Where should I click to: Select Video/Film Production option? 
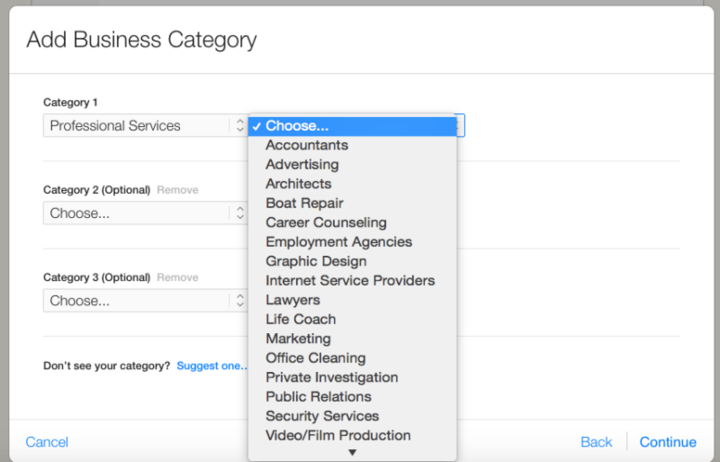[x=338, y=435]
